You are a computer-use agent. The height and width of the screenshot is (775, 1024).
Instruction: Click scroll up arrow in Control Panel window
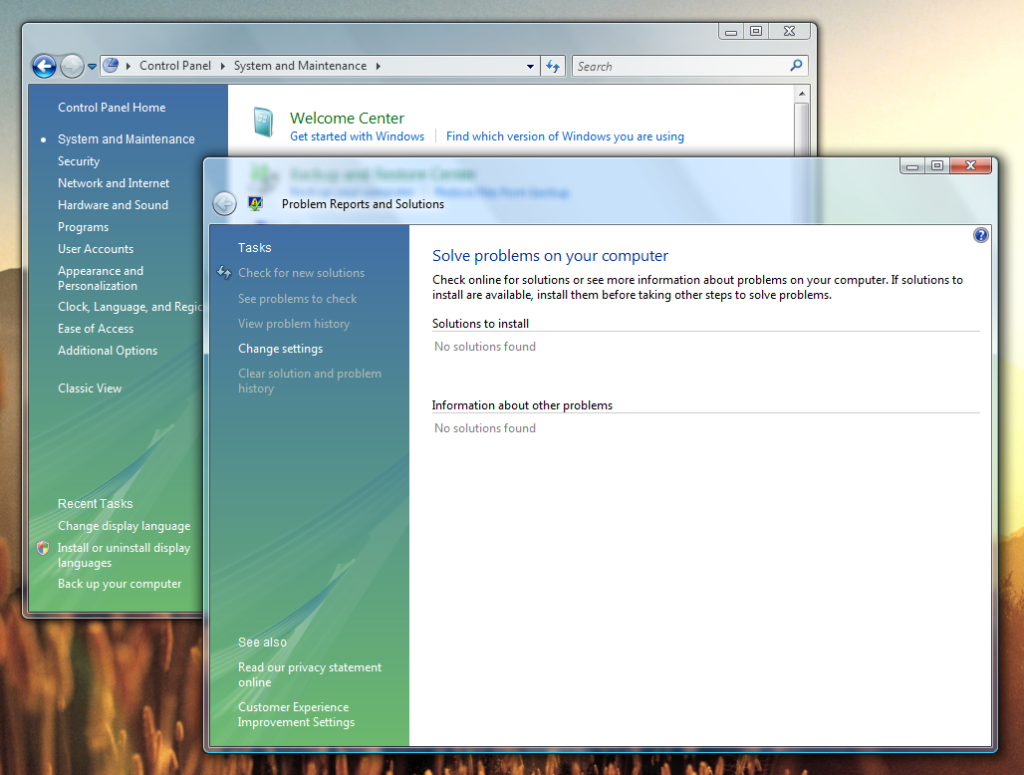(802, 94)
